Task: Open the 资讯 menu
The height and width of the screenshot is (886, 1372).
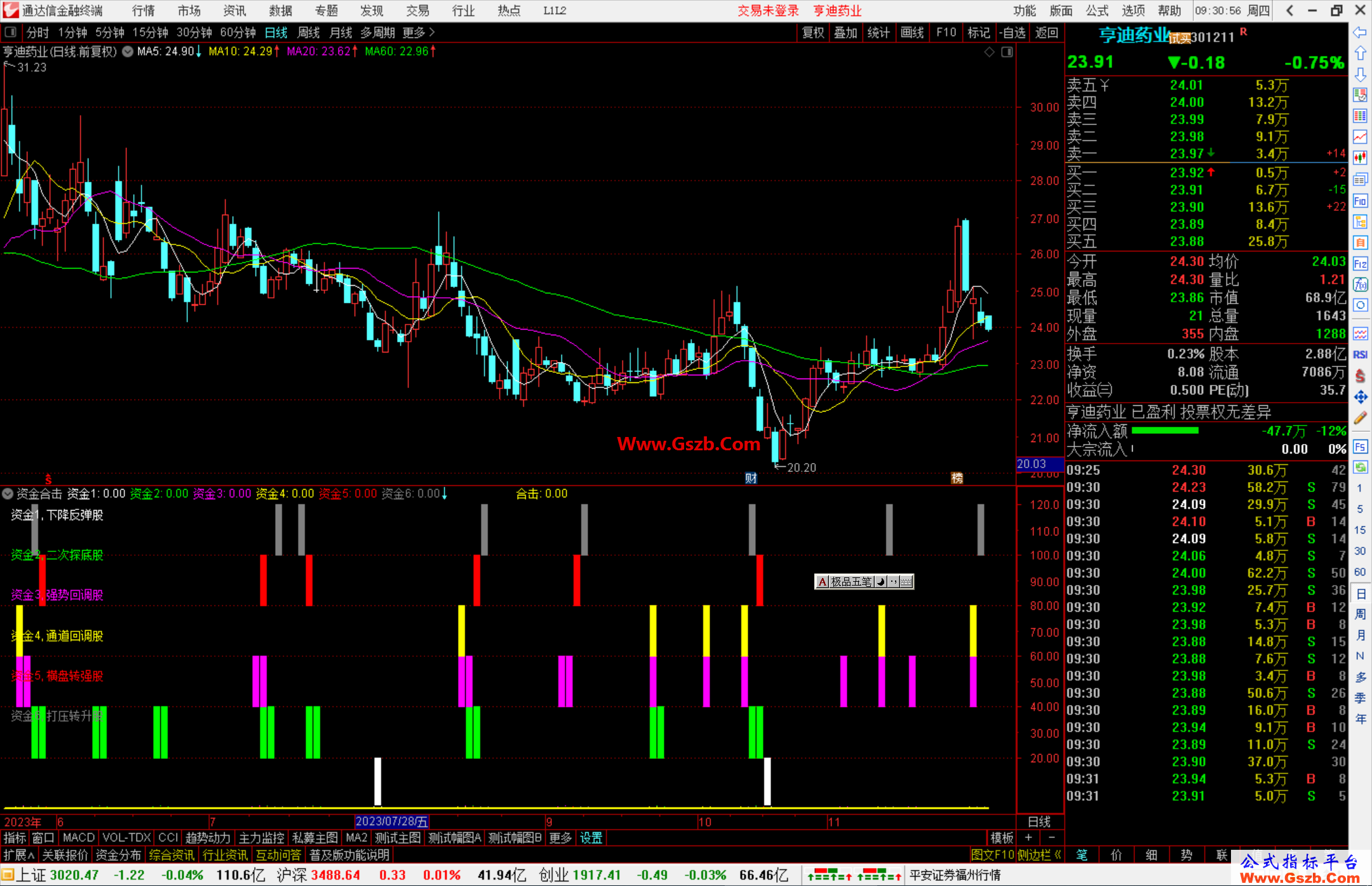Action: tap(235, 11)
